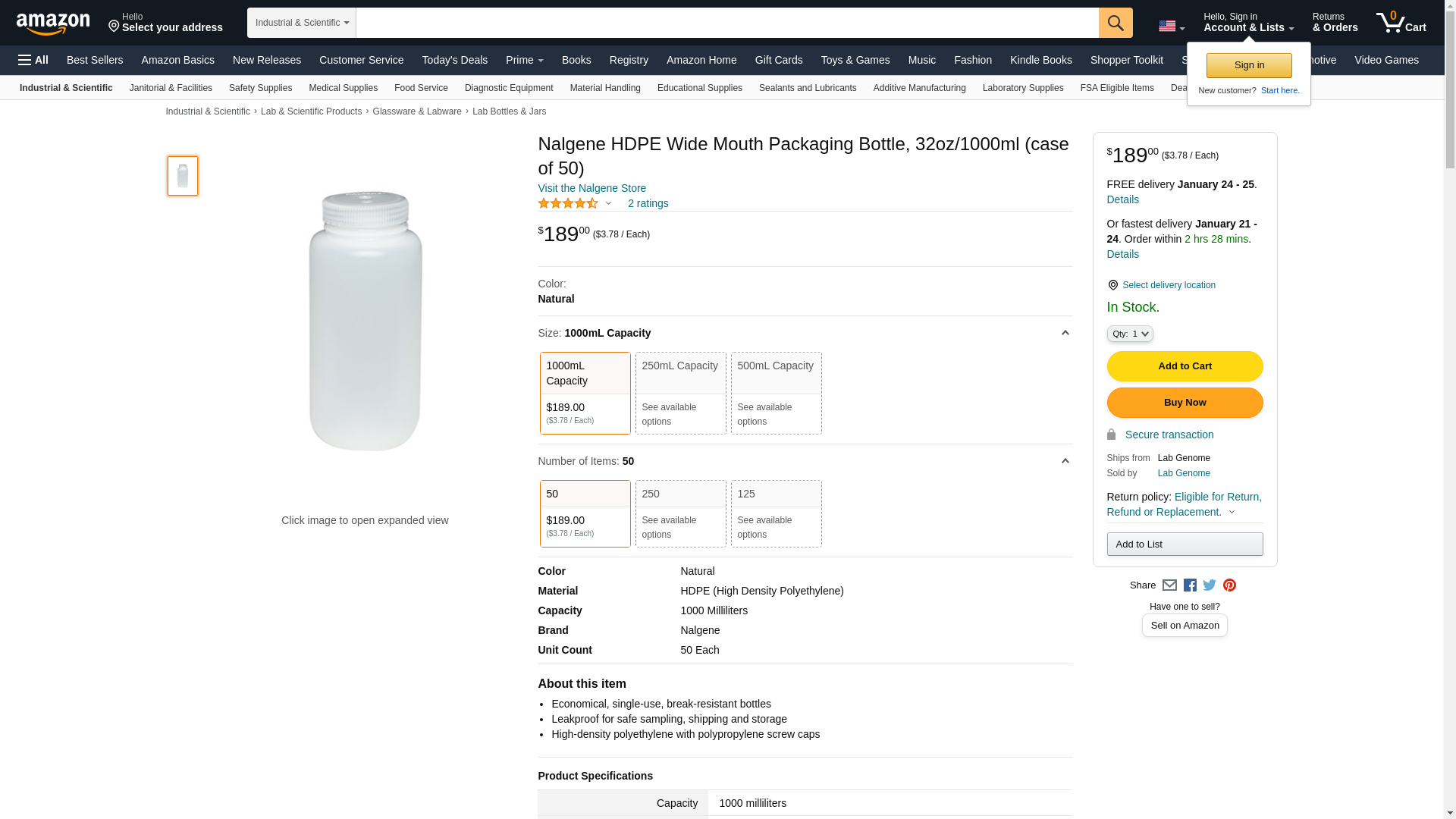This screenshot has height=819, width=1456.
Task: Share product via email icon
Action: (x=1169, y=585)
